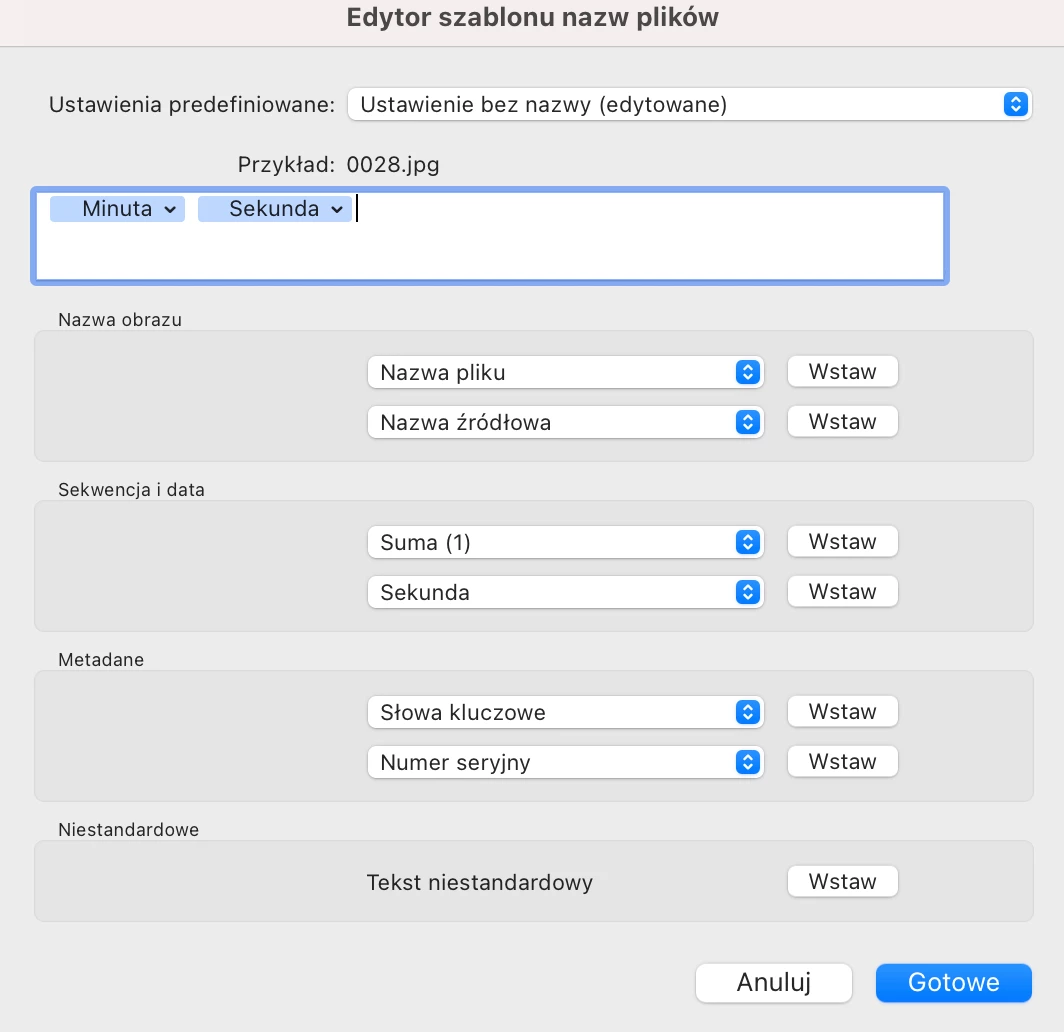Open the Sekunda date dropdown
This screenshot has height=1032, width=1064.
[565, 593]
